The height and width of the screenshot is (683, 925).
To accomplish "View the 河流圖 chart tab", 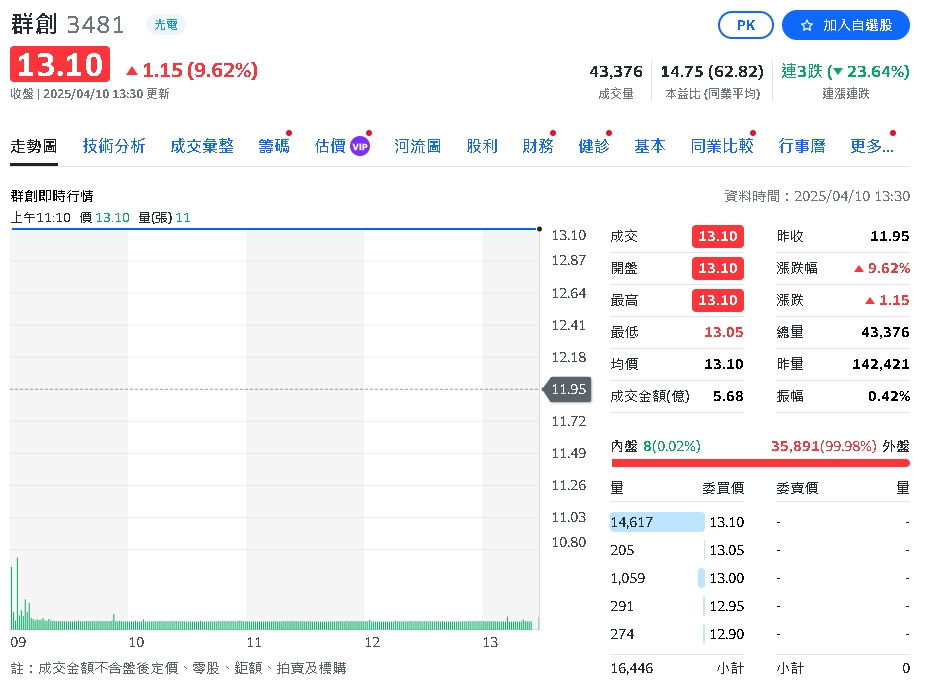I will pos(417,145).
